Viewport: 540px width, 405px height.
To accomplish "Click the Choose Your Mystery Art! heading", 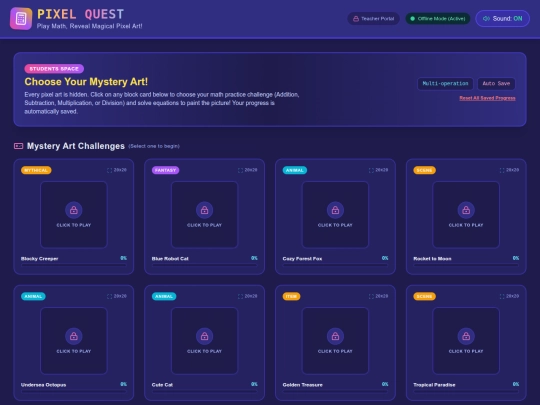I will (x=86, y=82).
